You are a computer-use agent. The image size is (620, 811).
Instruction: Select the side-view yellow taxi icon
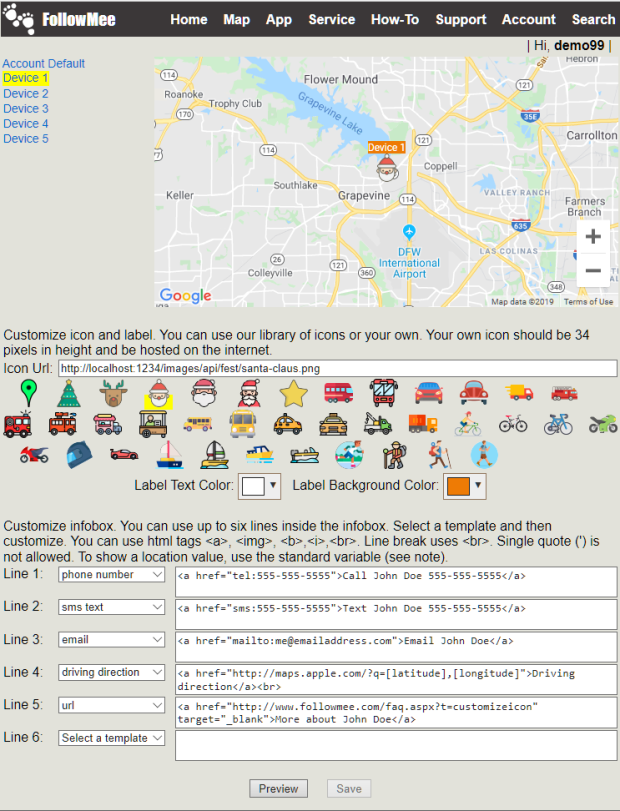pyautogui.click(x=288, y=424)
